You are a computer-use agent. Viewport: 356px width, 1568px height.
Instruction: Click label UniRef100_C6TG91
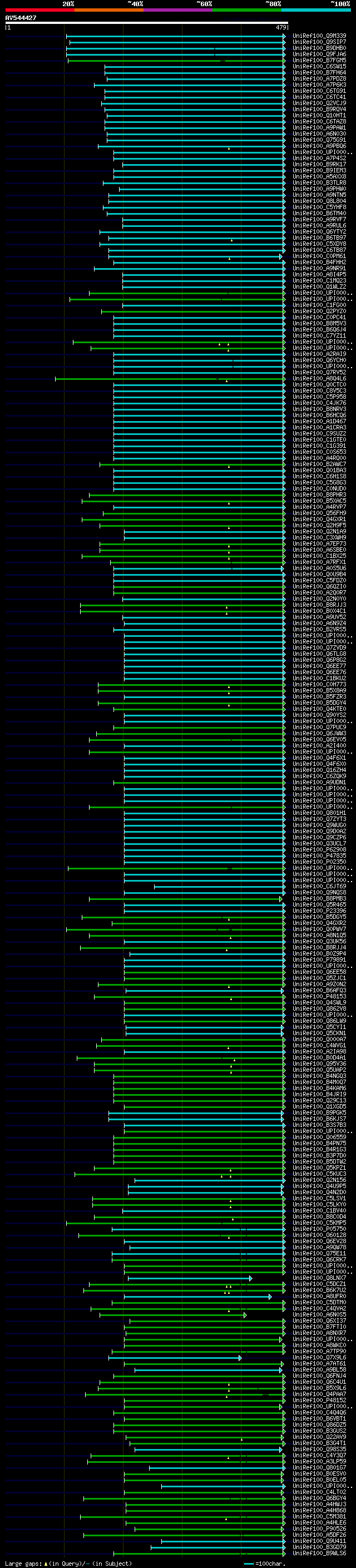point(319,91)
